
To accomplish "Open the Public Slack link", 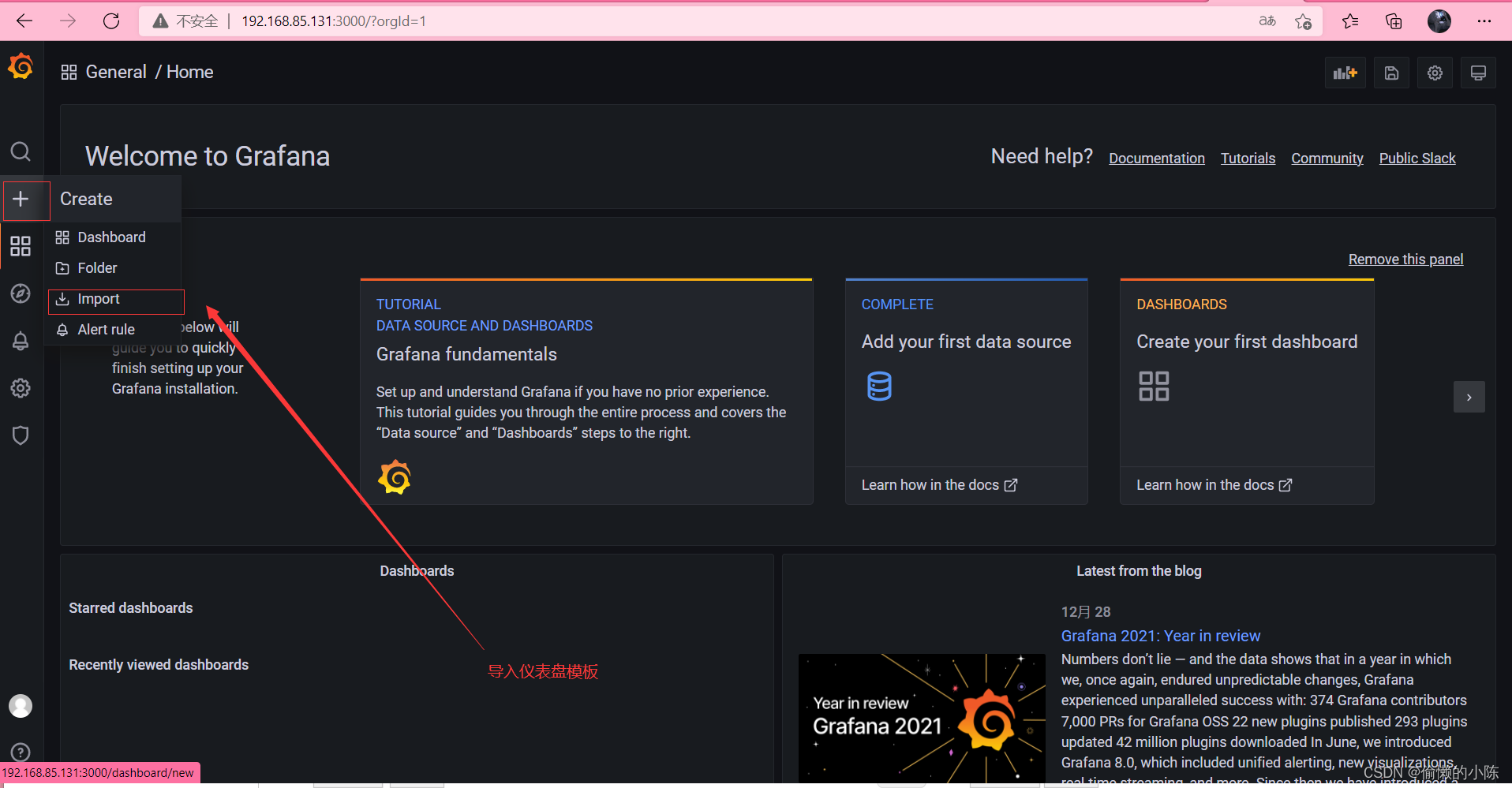I will click(1417, 159).
